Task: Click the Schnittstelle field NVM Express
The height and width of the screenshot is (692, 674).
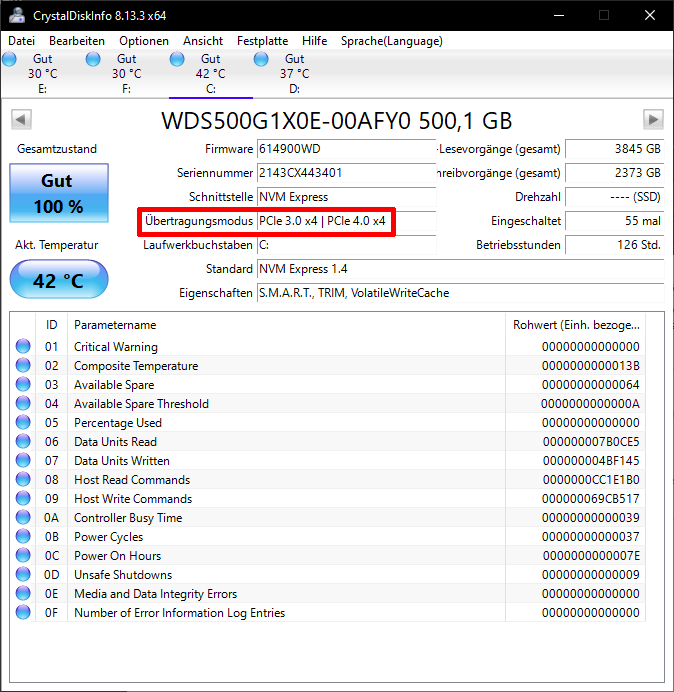Action: click(346, 197)
